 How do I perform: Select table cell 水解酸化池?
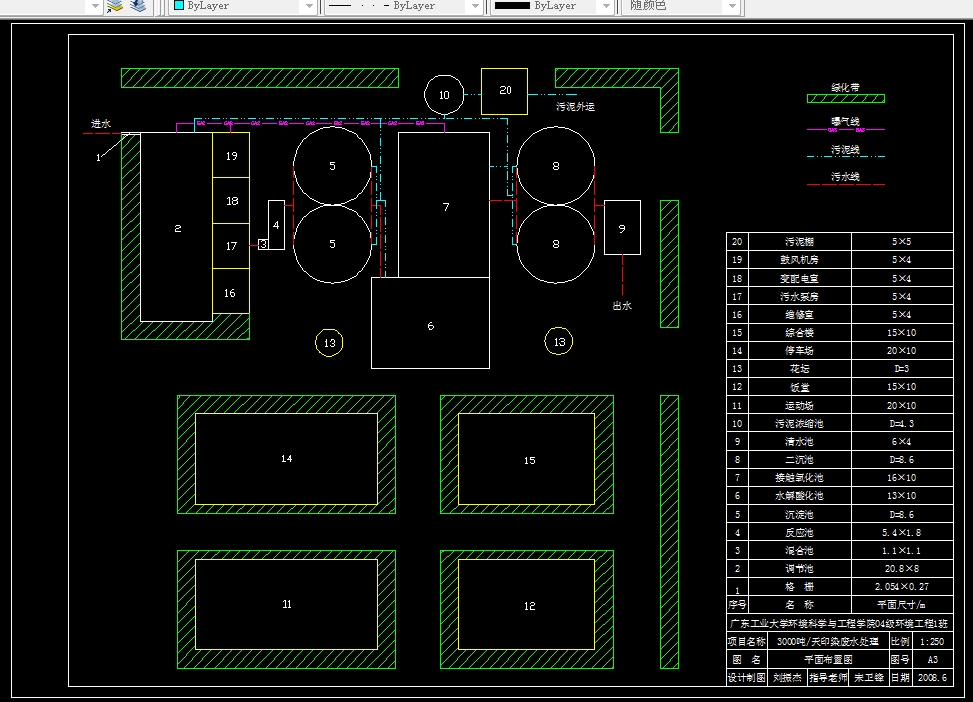[x=799, y=495]
